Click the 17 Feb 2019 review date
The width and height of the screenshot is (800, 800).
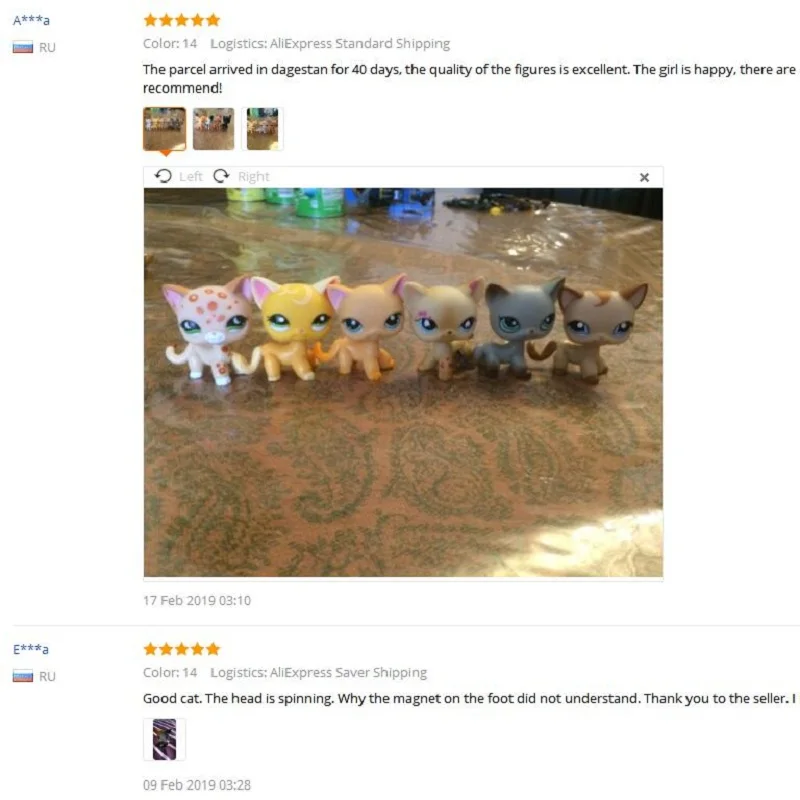tap(197, 601)
